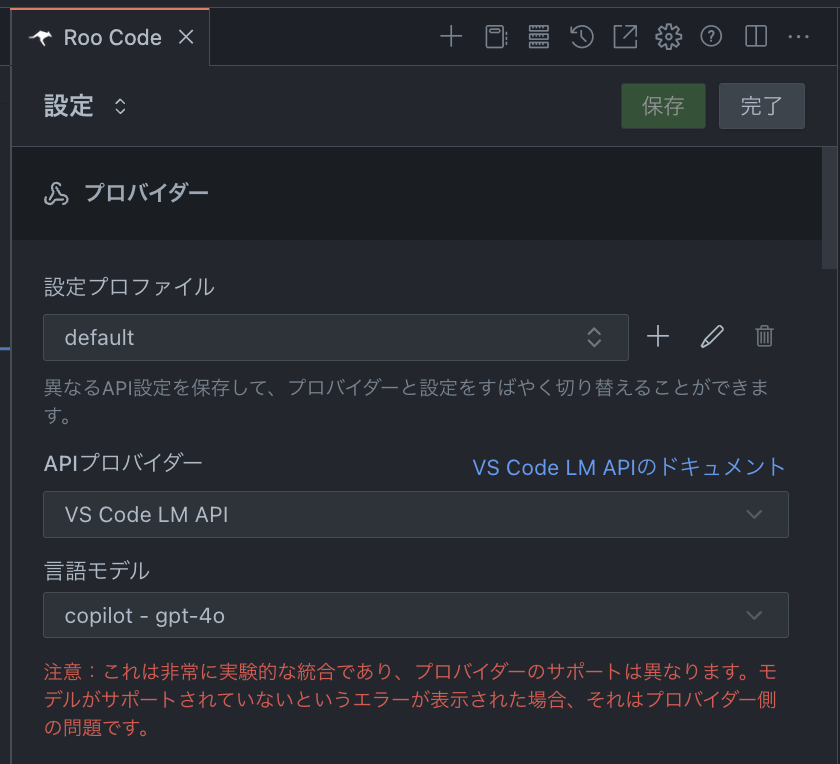The image size is (840, 764).
Task: Open the 言語モデル dropdown
Action: pos(416,615)
